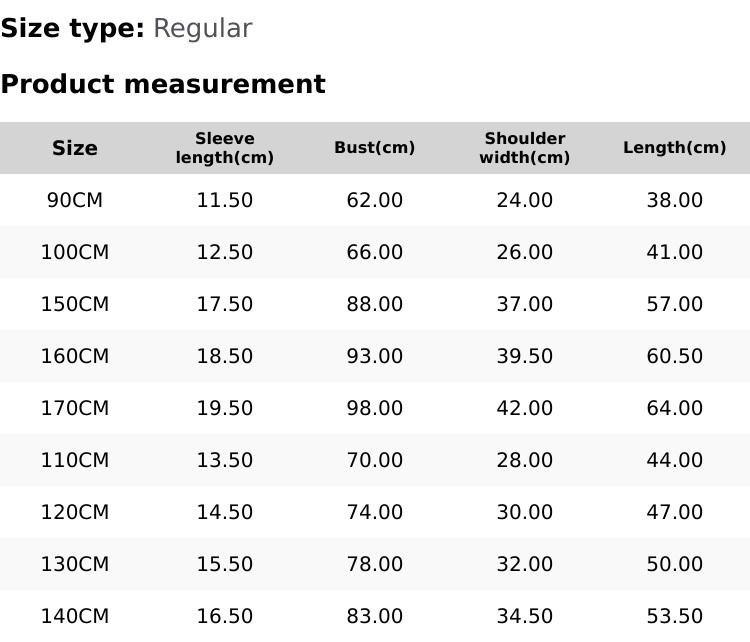Select the Sleeve length(cm) column header
750x642 pixels.
(225, 148)
